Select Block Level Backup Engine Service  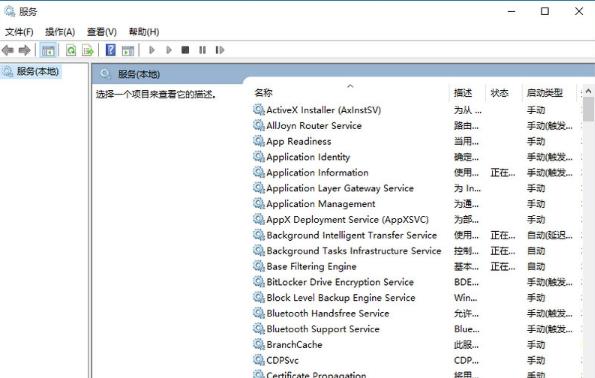[341, 298]
